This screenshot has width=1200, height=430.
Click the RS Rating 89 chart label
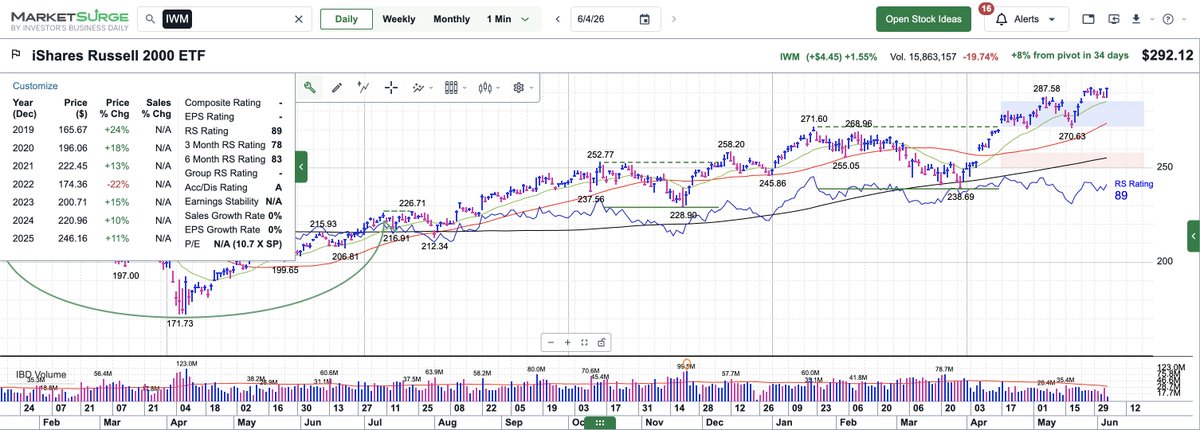point(1133,190)
